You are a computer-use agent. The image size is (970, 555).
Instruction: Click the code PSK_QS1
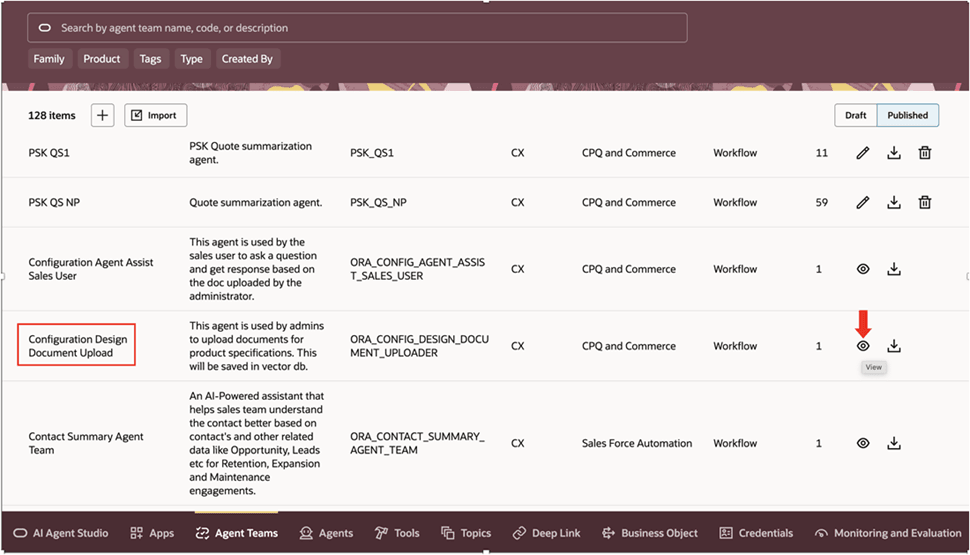(372, 153)
